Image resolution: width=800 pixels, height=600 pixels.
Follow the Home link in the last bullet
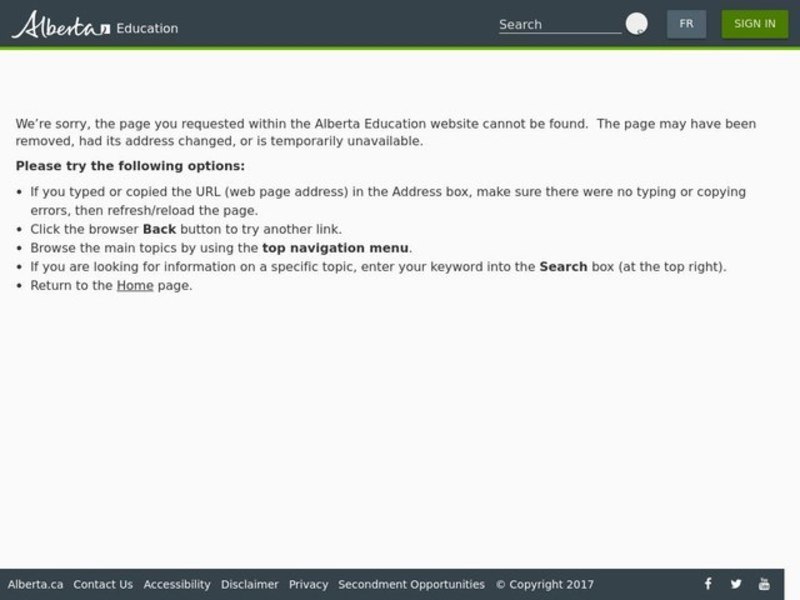pyautogui.click(x=135, y=285)
